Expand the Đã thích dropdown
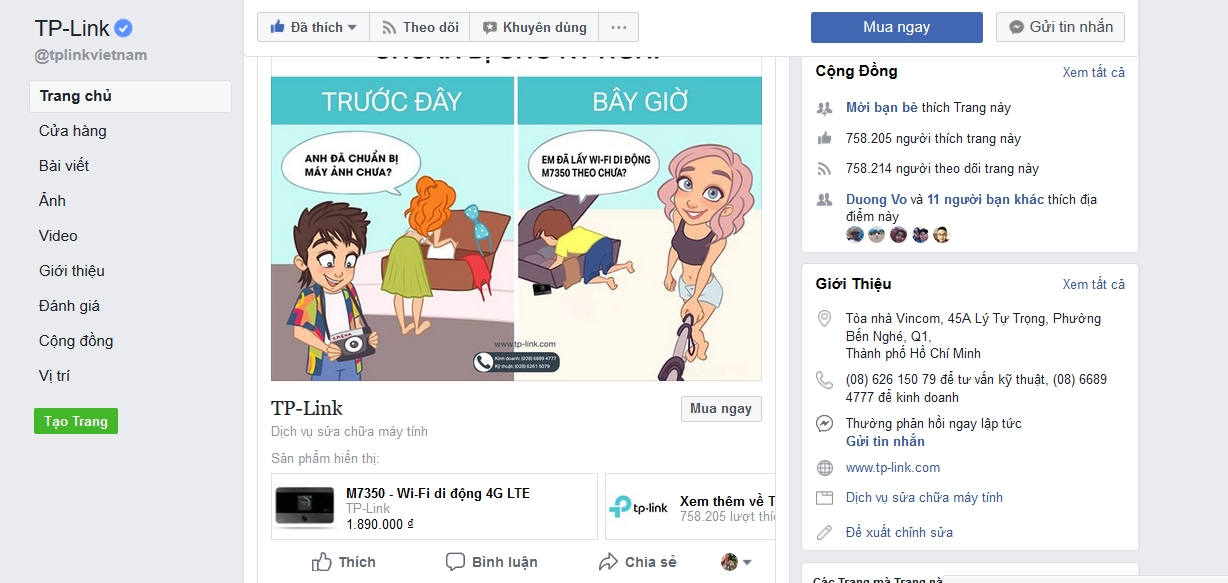Screen dimensions: 1228x583 pyautogui.click(x=352, y=28)
